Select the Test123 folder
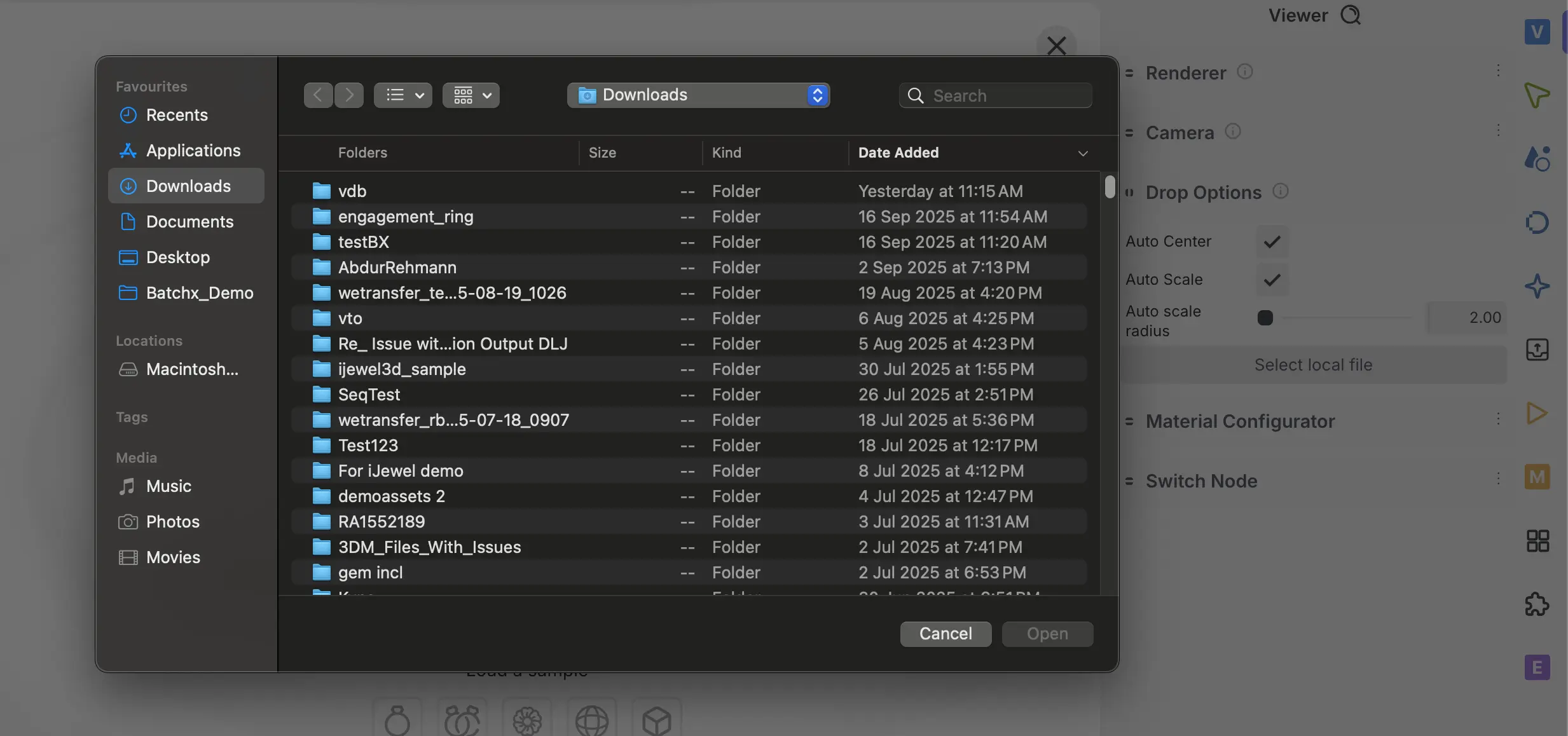This screenshot has height=736, width=1568. [x=689, y=446]
